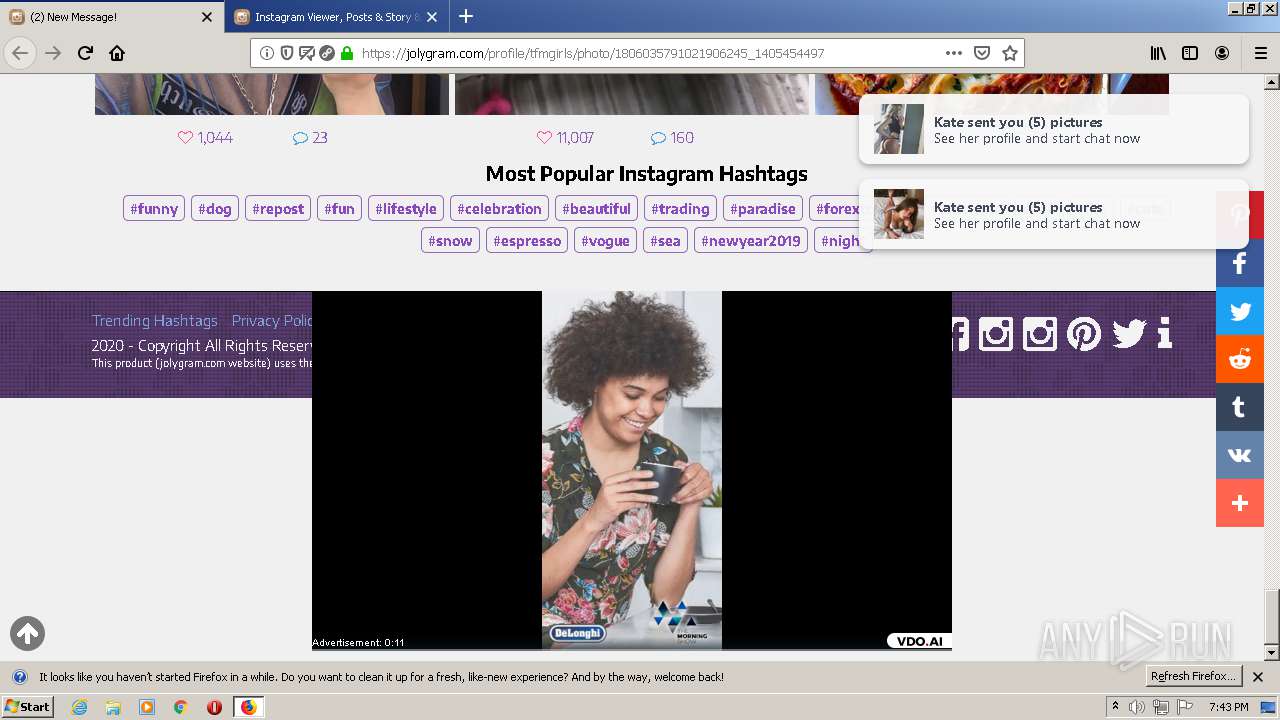Select the Instagram Viewer tab

click(x=335, y=17)
